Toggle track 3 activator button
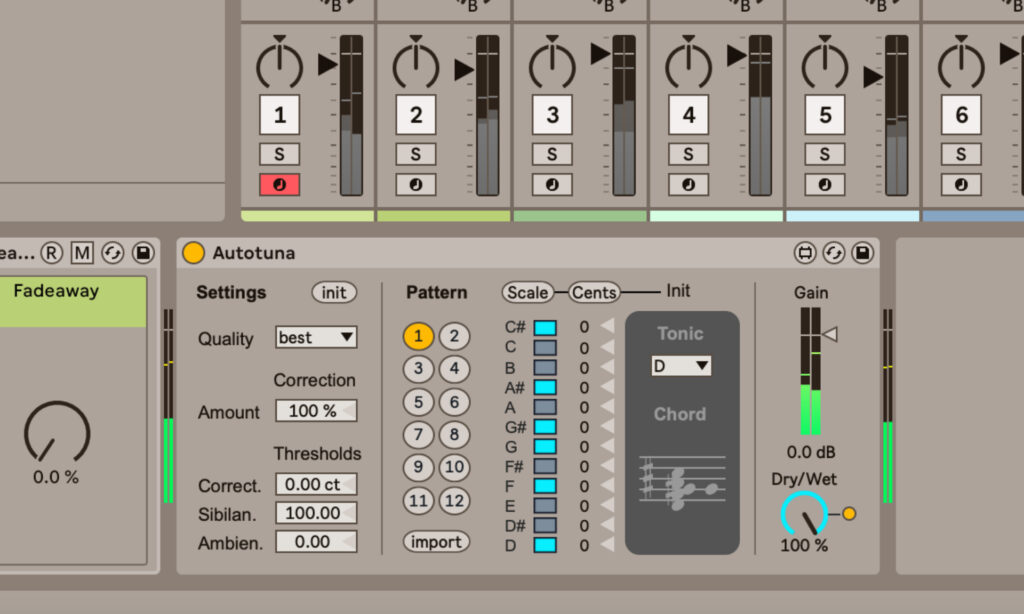Image resolution: width=1024 pixels, height=614 pixels. click(x=552, y=115)
